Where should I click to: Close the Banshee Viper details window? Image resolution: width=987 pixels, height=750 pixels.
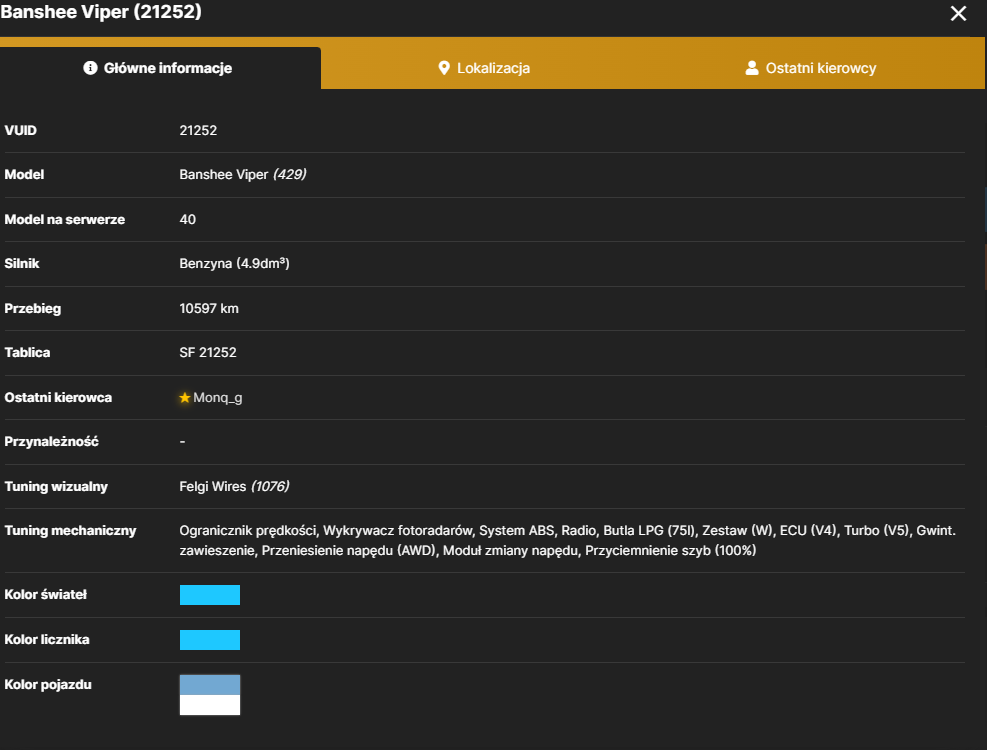click(958, 13)
